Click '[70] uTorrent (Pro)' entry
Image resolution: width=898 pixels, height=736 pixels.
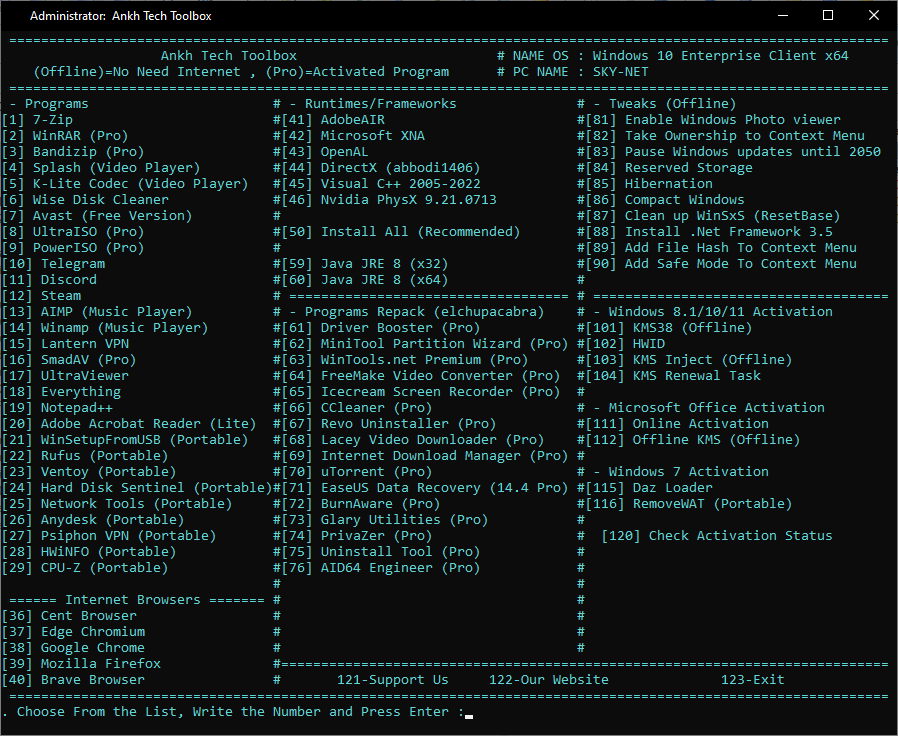(357, 473)
